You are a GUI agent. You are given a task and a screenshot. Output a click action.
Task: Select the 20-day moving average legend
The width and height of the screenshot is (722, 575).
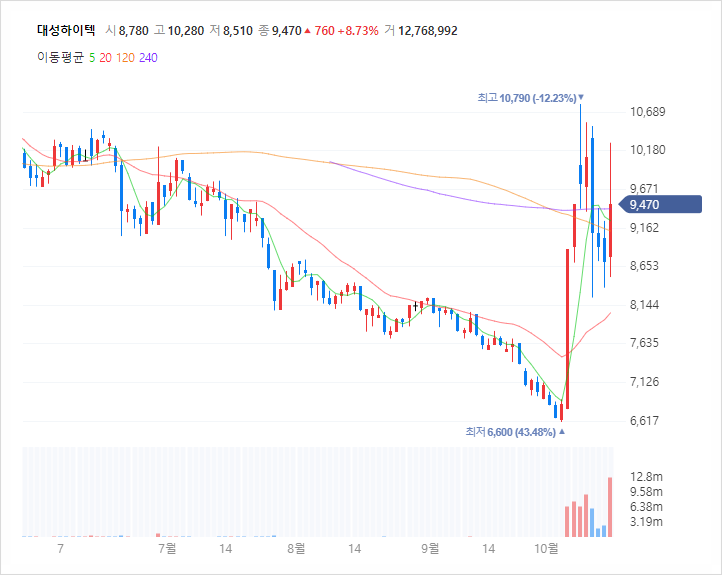pos(105,58)
